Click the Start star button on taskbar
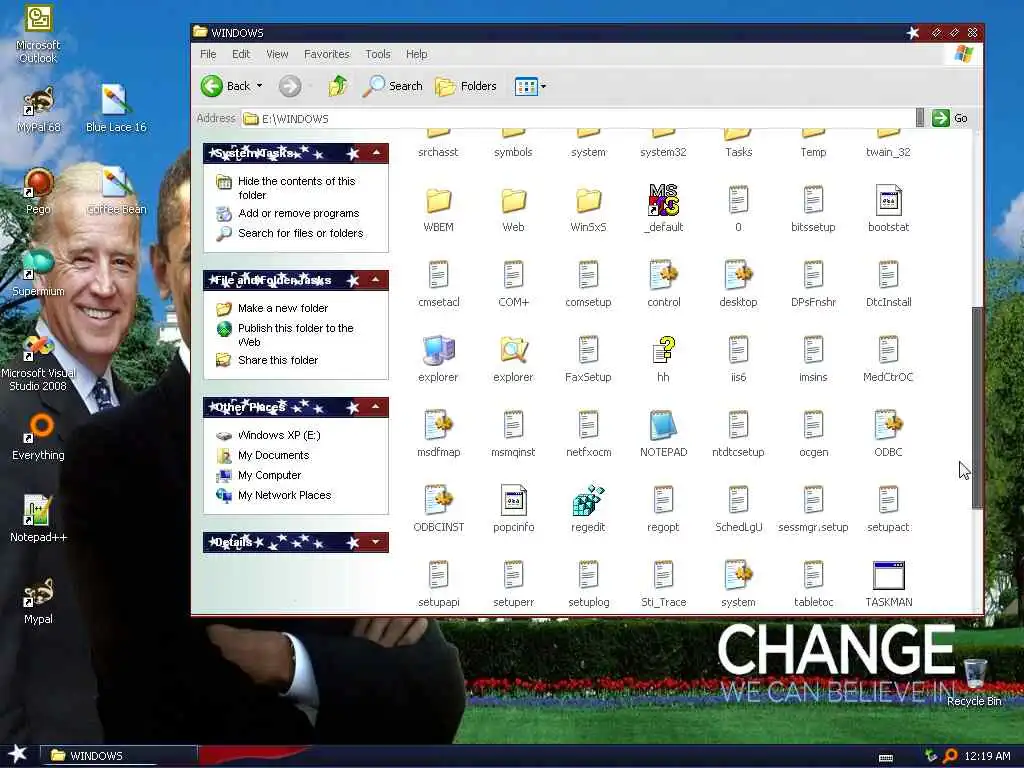Screen dimensions: 1024x768 (17, 754)
